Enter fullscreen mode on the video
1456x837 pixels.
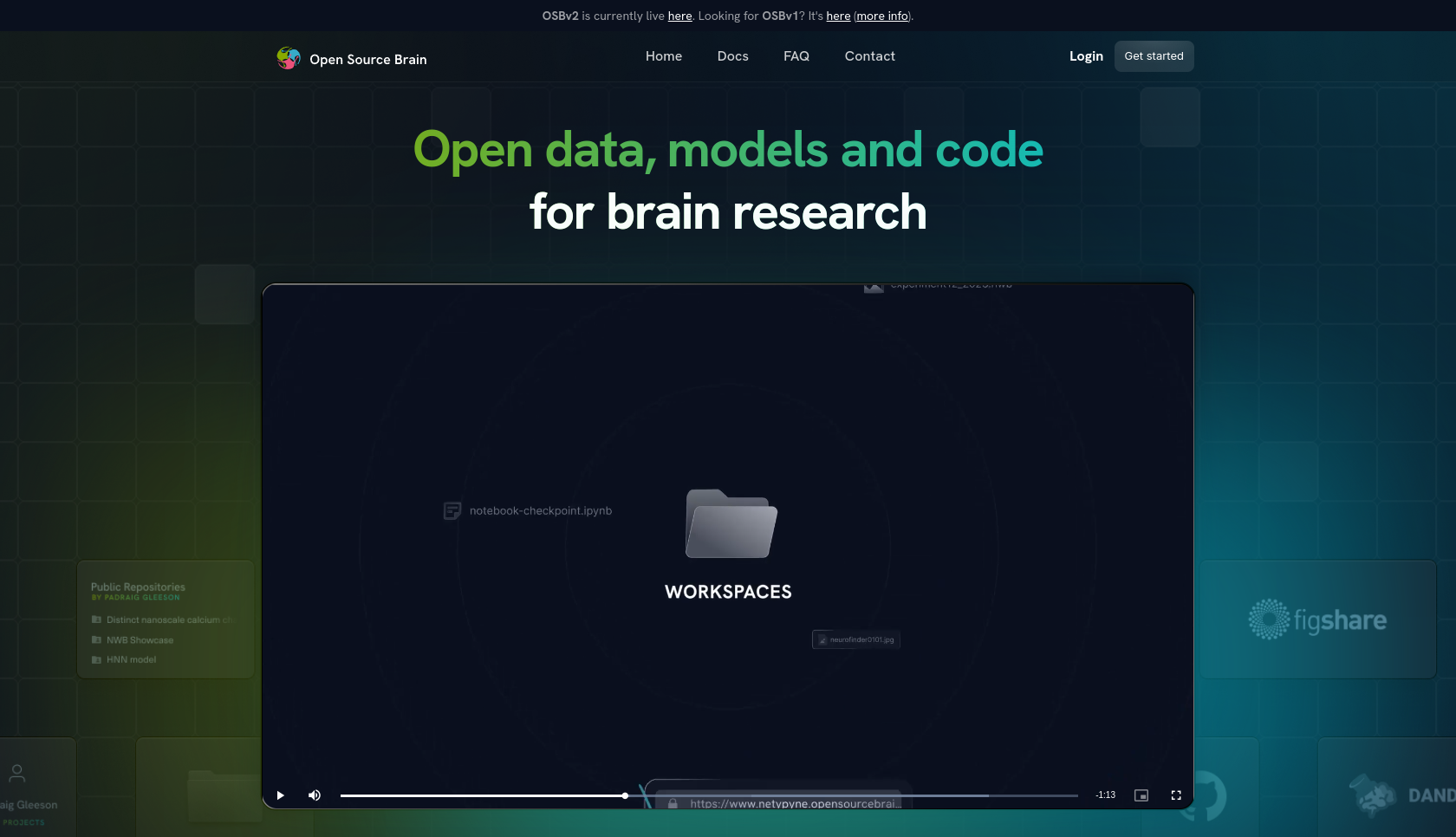[1176, 795]
